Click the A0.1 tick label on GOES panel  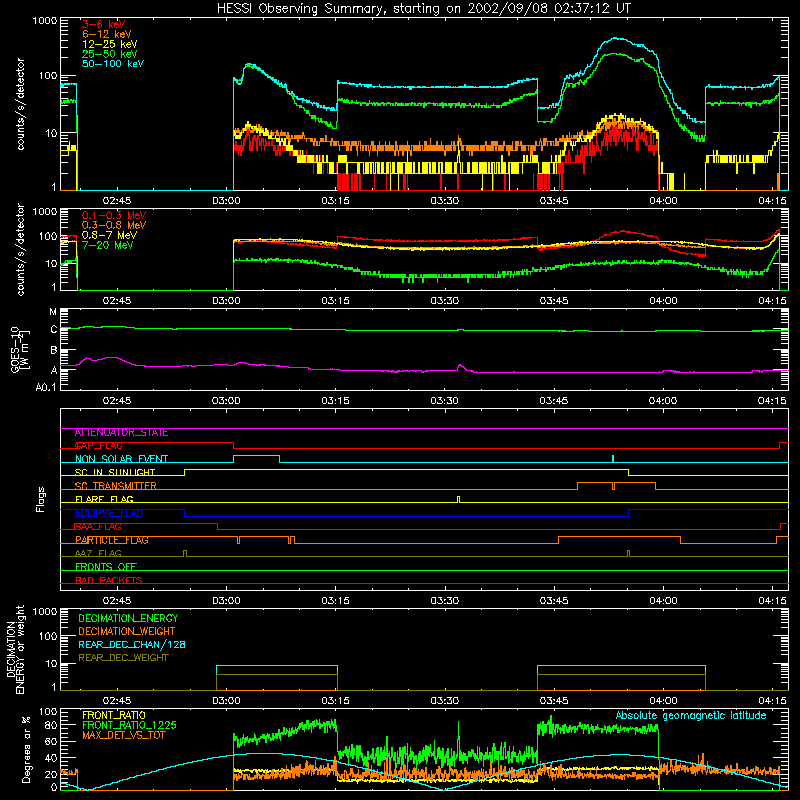tap(46, 387)
